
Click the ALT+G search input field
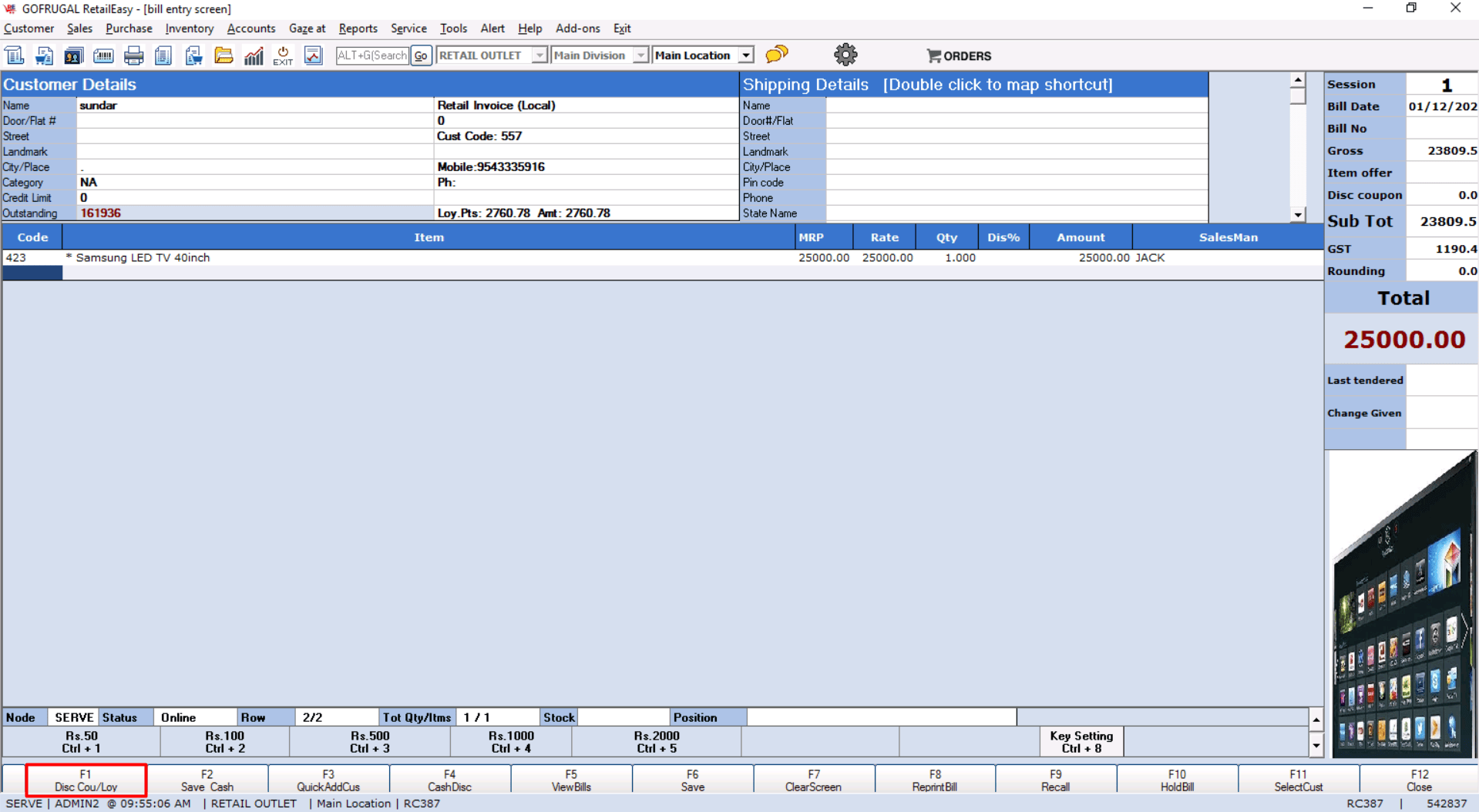372,55
